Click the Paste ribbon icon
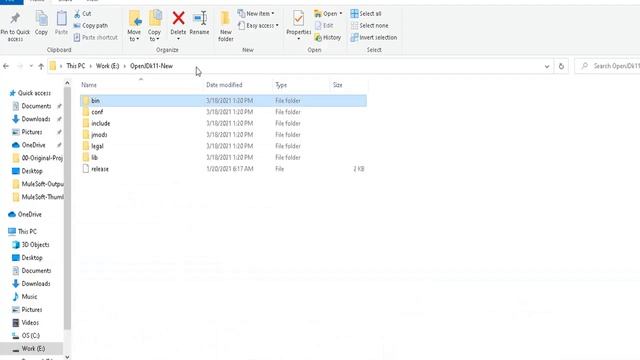This screenshot has height=360, width=640. 61,18
